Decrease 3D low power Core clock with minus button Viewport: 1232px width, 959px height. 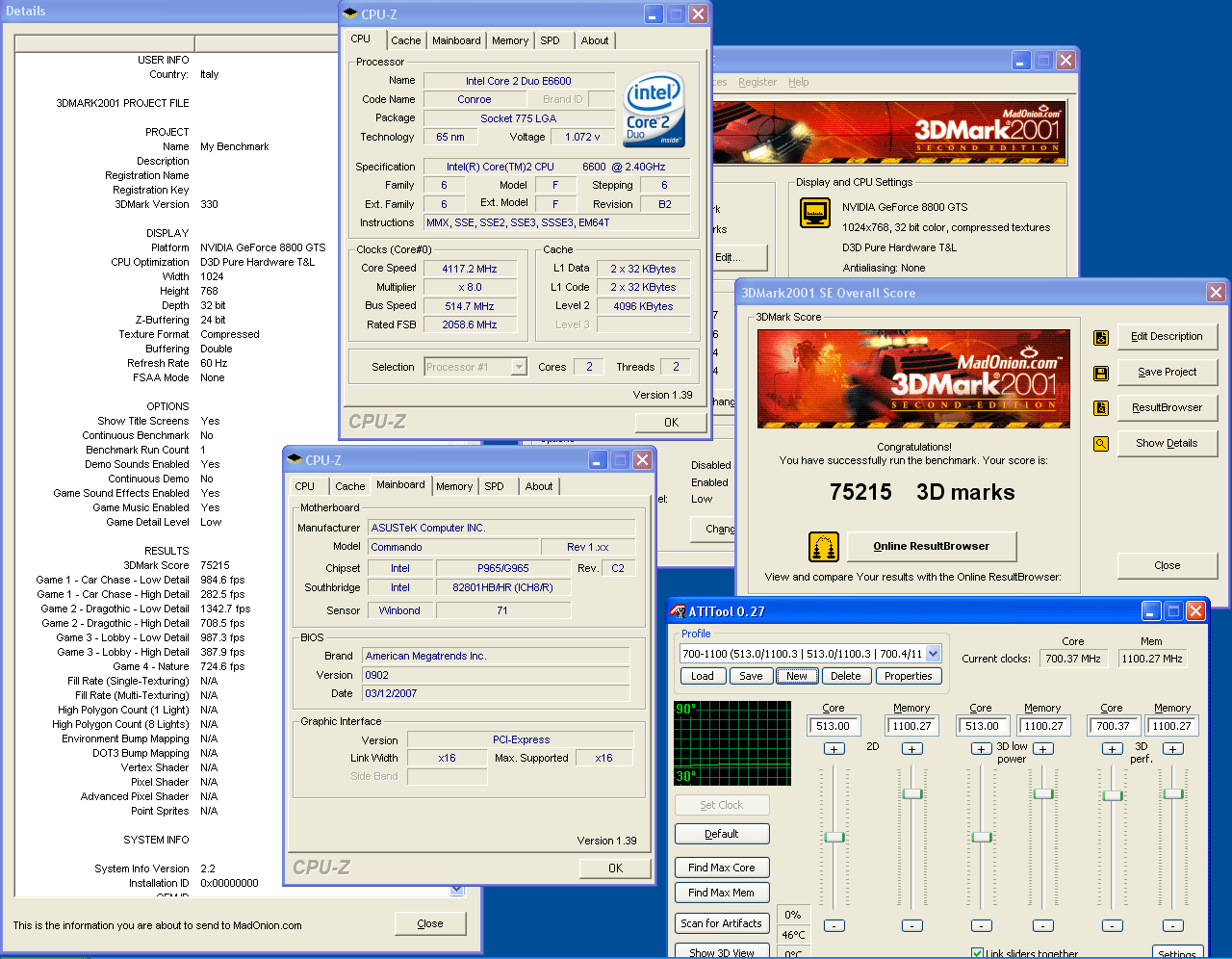pos(981,925)
